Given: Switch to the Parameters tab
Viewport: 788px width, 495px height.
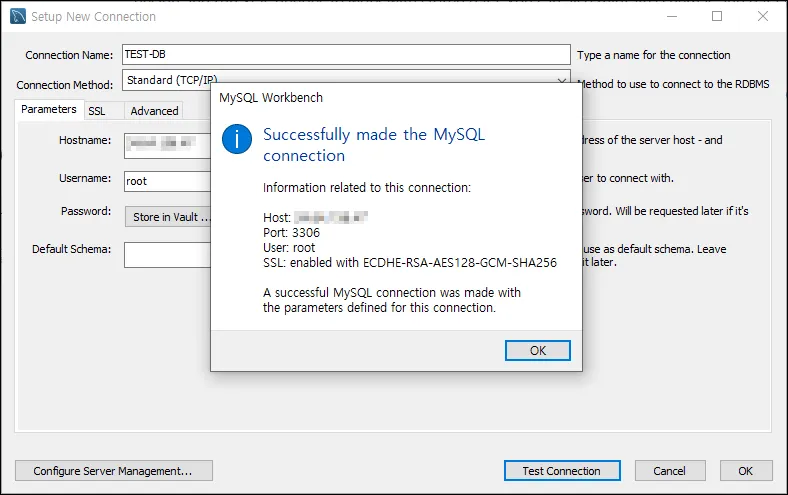Looking at the screenshot, I should 48,109.
